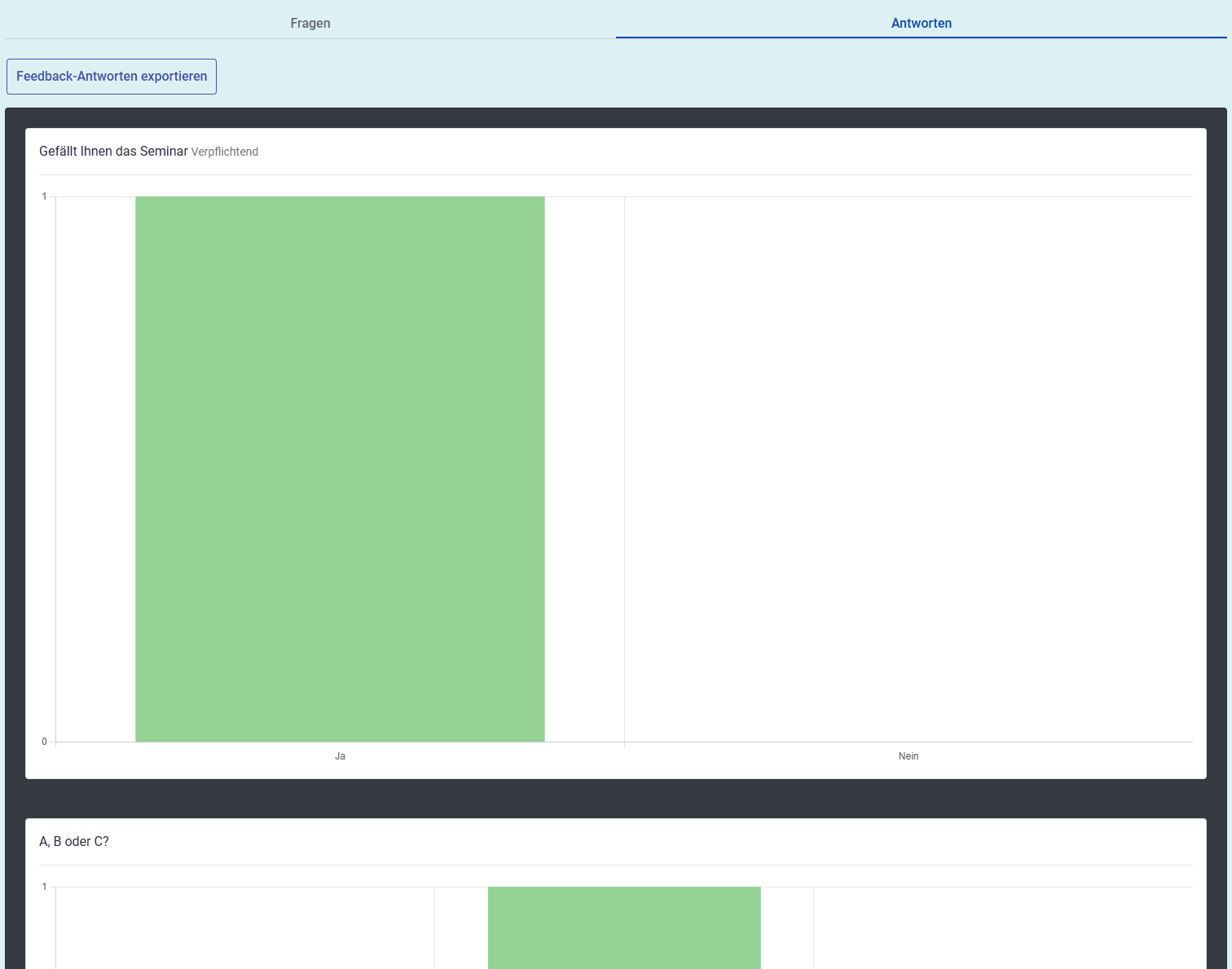Click the green bar in A, B oder C chart
Viewport: 1232px width, 969px height.
(x=624, y=927)
